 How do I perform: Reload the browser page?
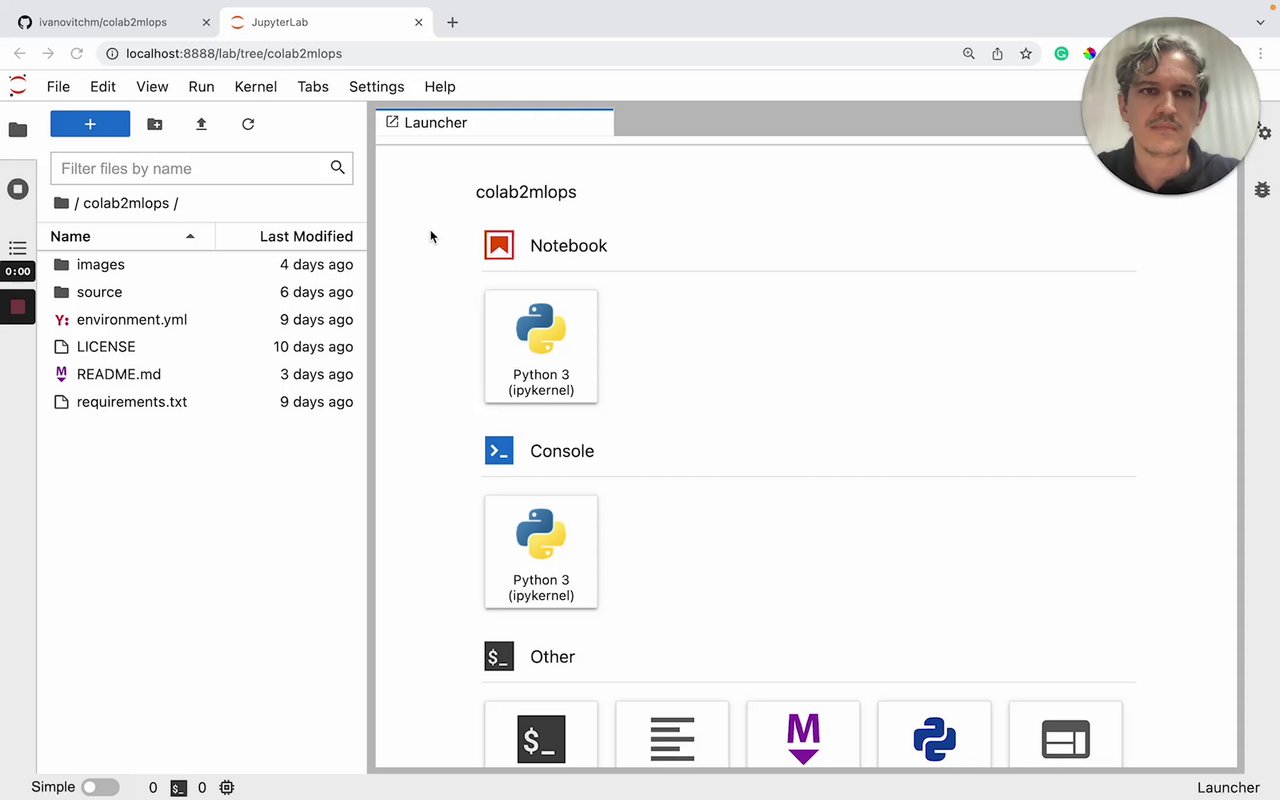pos(76,54)
